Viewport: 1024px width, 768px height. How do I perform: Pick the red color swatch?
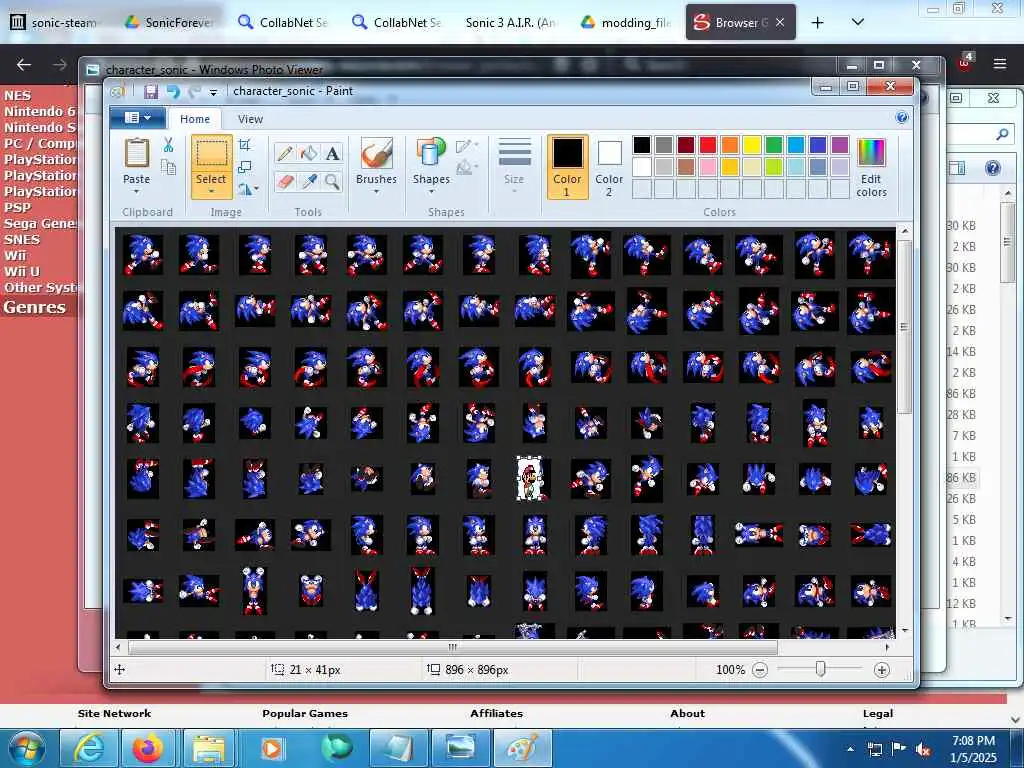pyautogui.click(x=707, y=145)
